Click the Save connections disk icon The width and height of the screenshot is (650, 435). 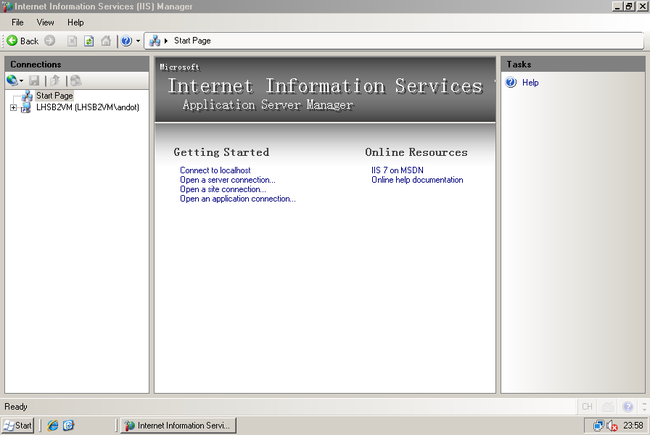tap(34, 80)
